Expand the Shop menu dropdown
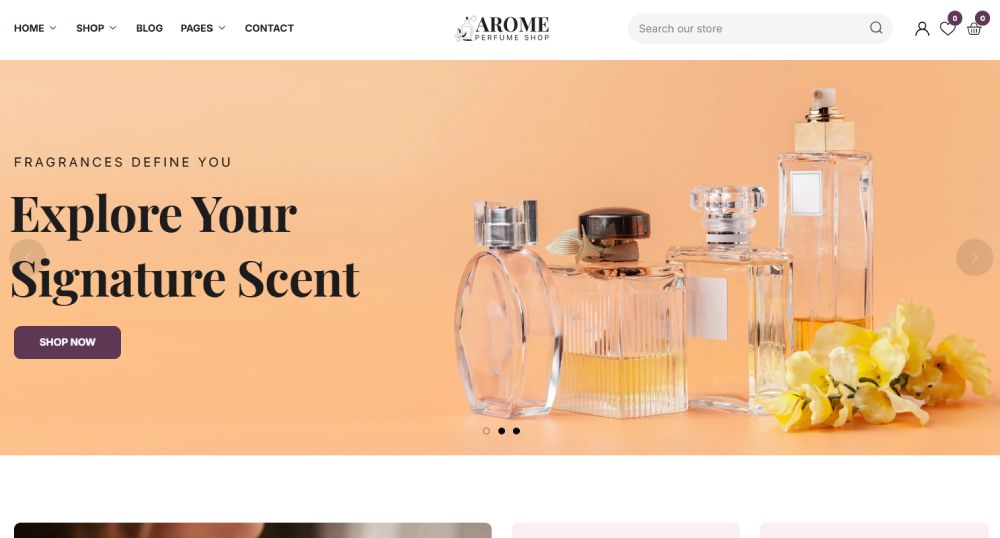 96,28
